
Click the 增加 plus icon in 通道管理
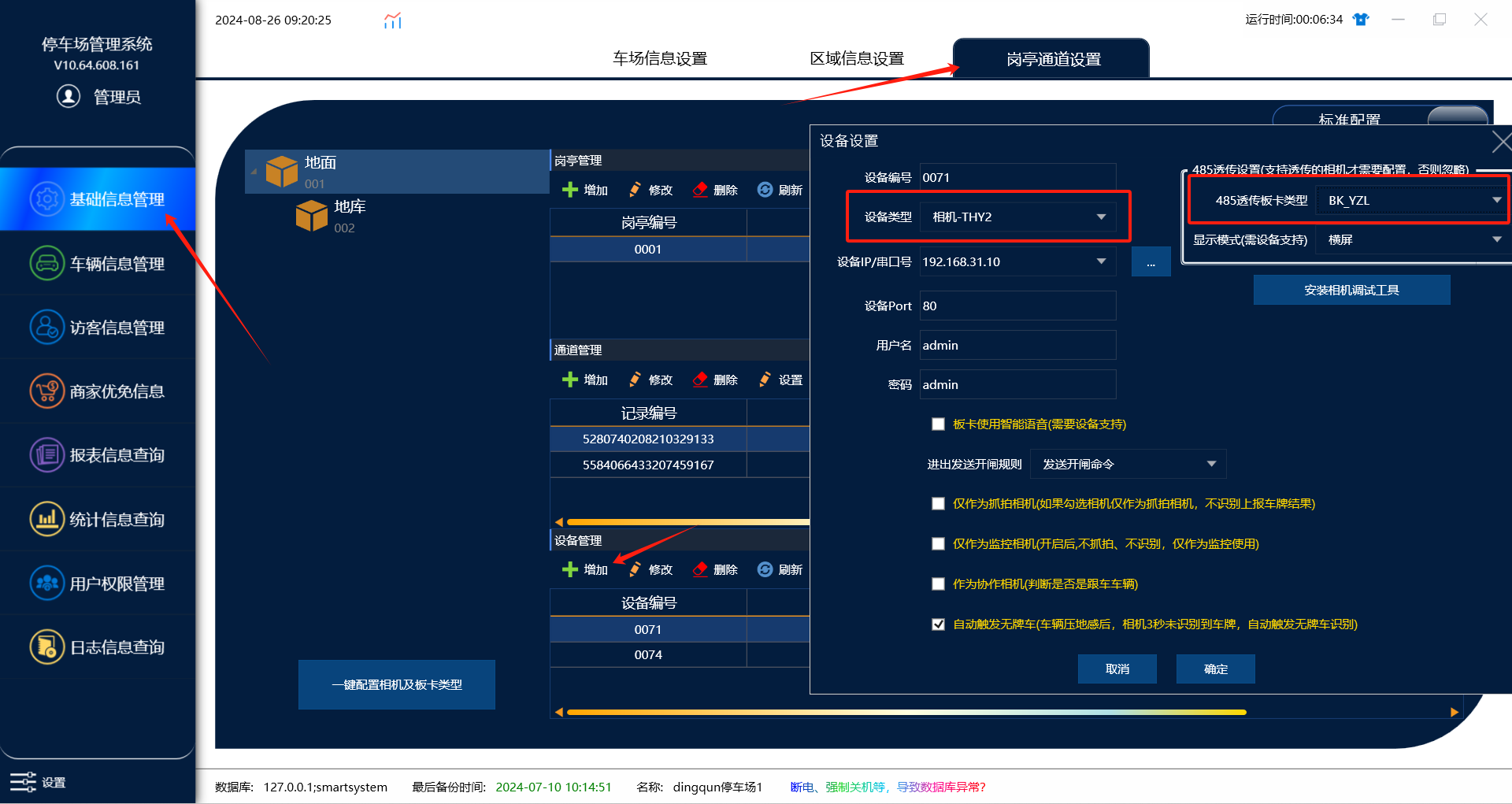click(x=570, y=380)
